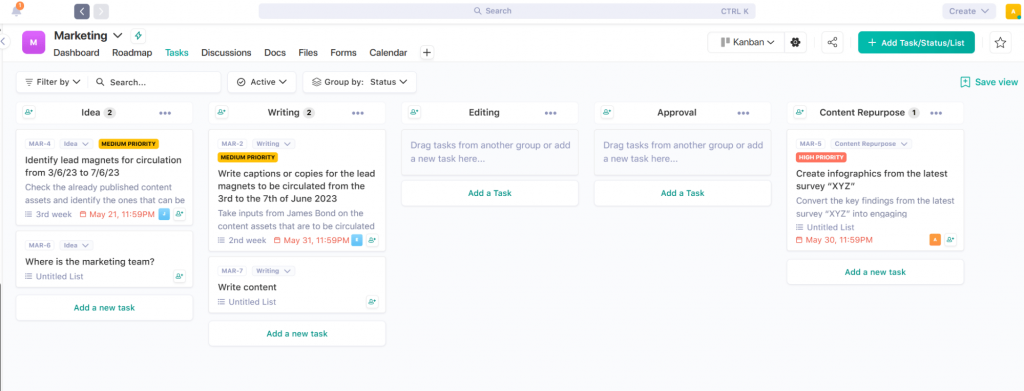Open the Calendar tab
The height and width of the screenshot is (391, 1024).
pos(388,53)
